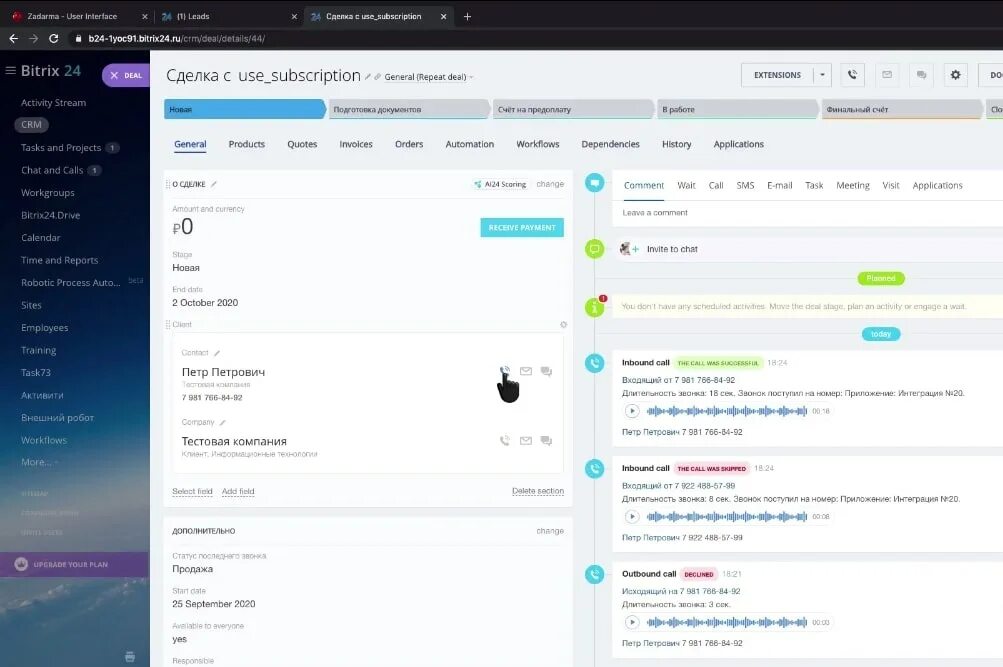Open Tasks and Projects in the sidebar
The height and width of the screenshot is (667, 1003).
(61, 148)
